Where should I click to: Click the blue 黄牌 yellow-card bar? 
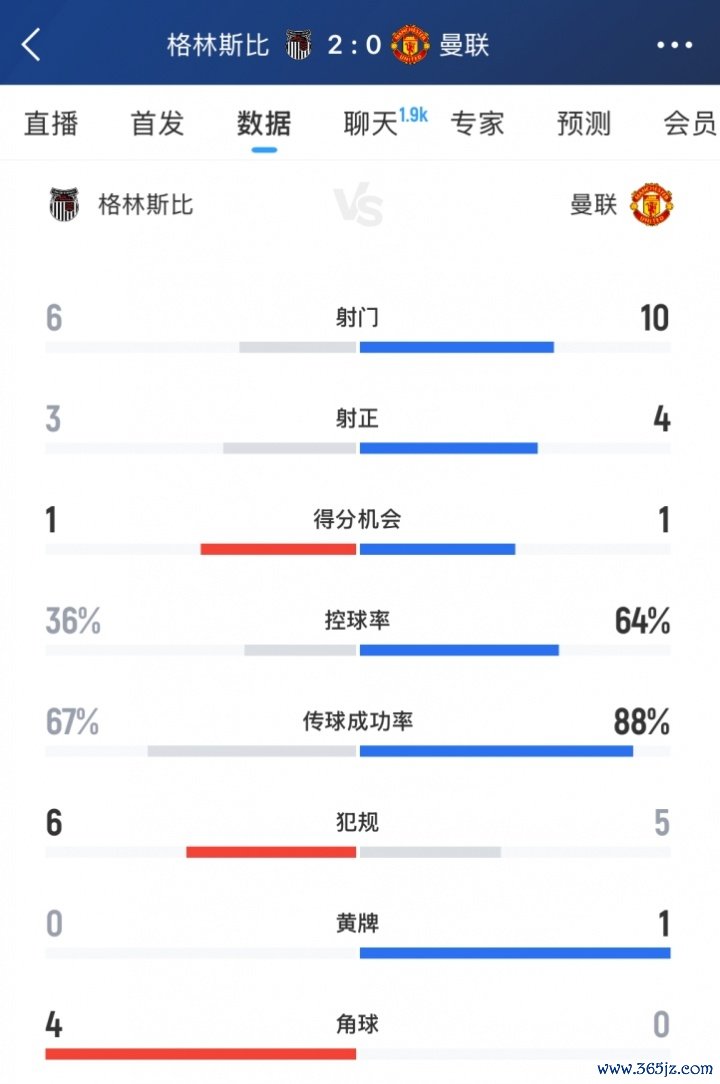tap(515, 952)
